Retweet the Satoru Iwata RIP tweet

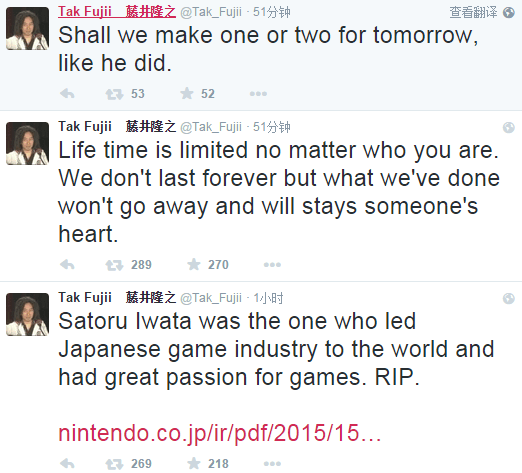click(x=114, y=464)
